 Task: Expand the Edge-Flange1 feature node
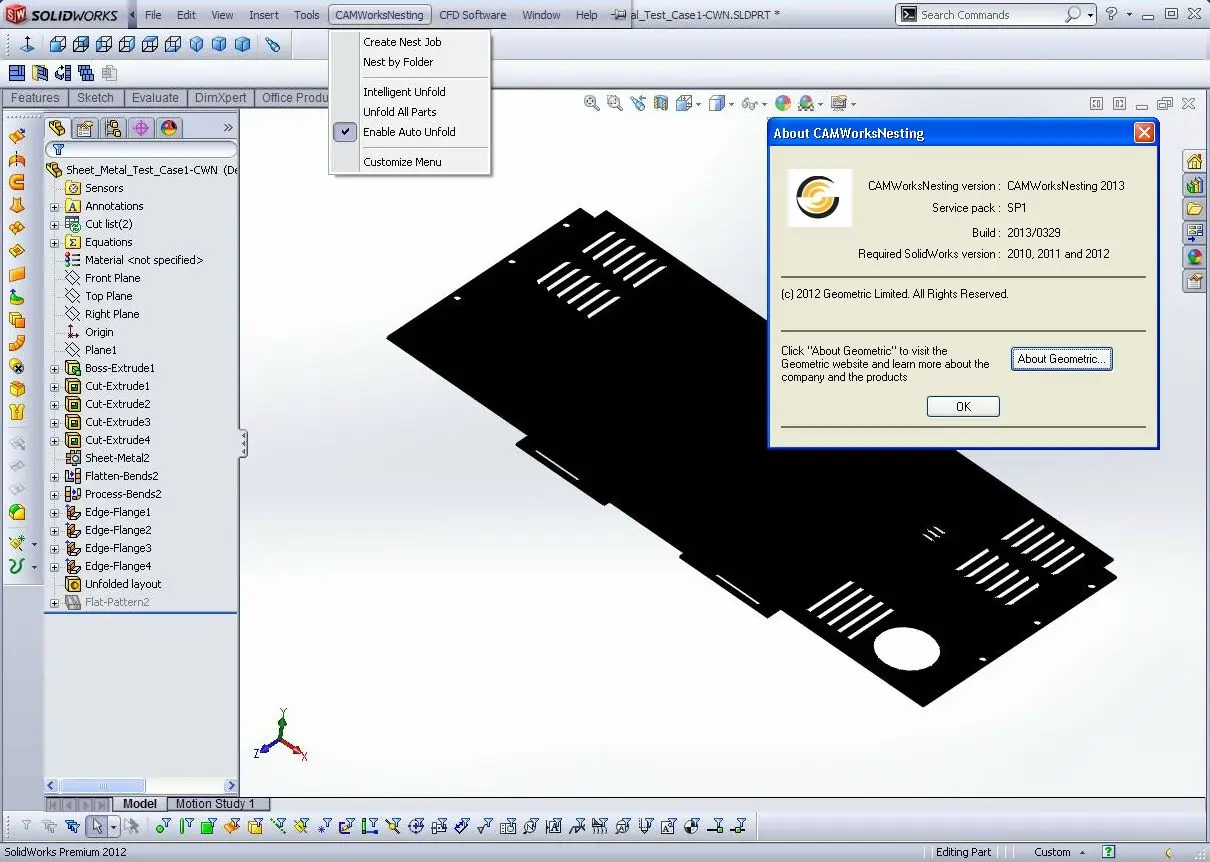pyautogui.click(x=55, y=512)
